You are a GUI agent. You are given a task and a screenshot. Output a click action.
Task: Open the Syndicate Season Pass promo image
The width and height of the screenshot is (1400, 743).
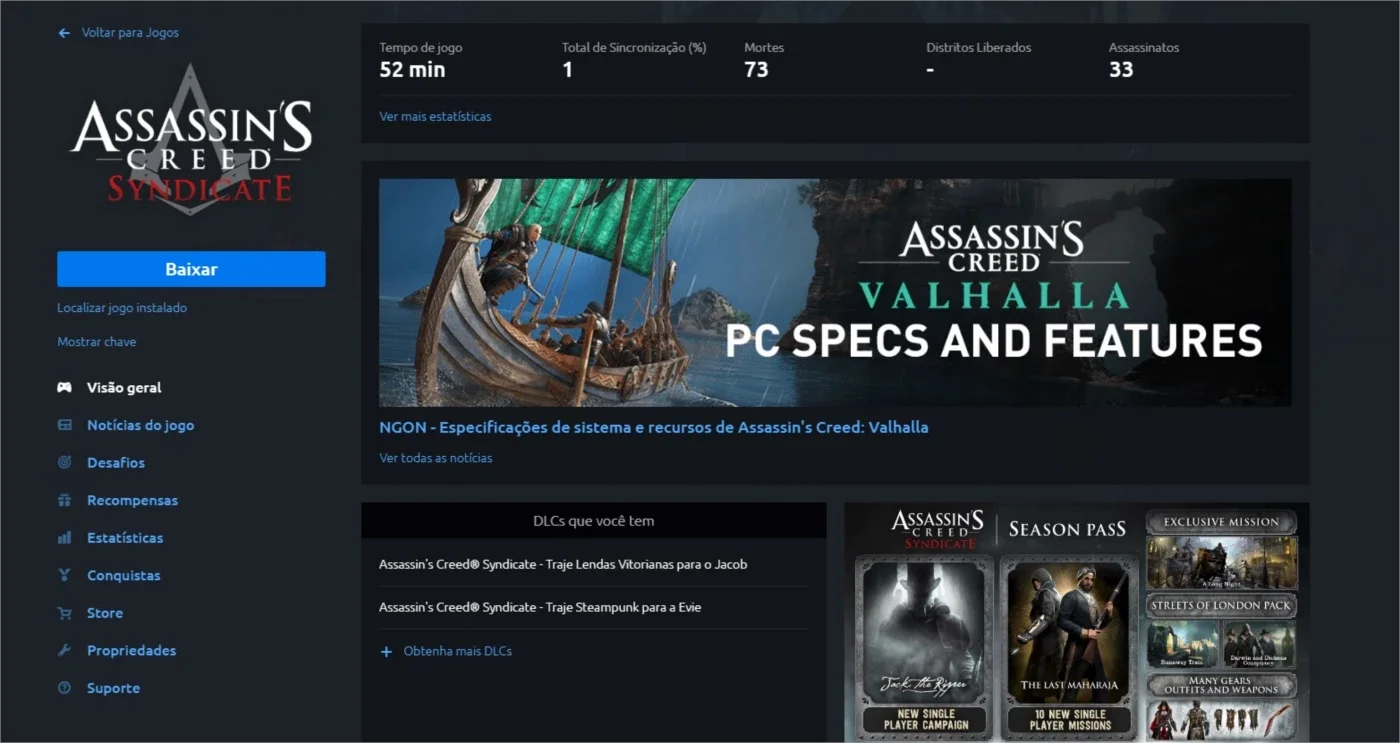point(1077,622)
